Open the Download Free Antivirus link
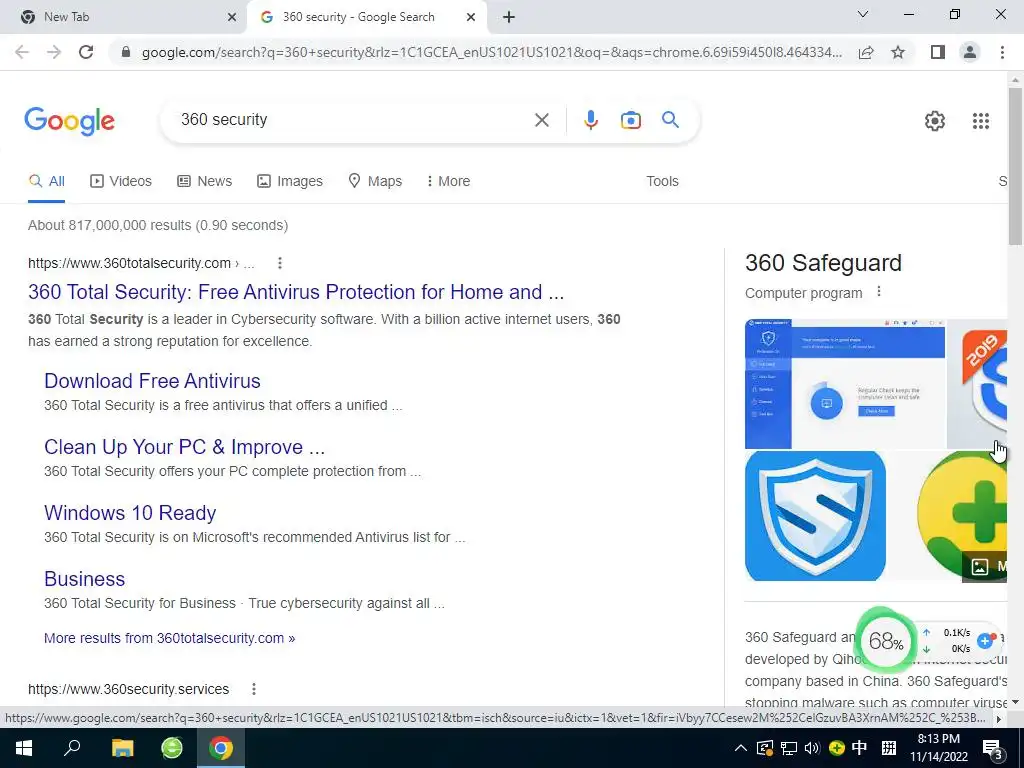Screen dimensions: 1024x768 pyautogui.click(x=152, y=381)
